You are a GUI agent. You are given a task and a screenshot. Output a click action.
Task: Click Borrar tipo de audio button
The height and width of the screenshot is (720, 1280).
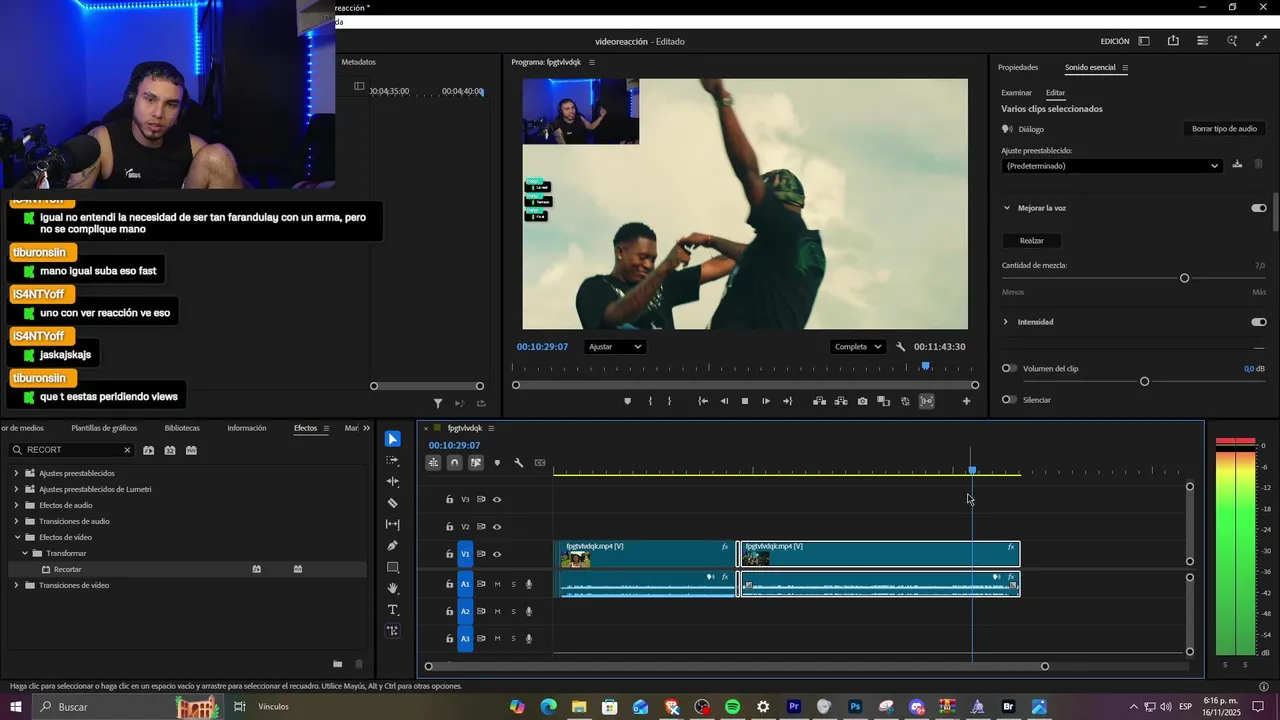[x=1224, y=129]
